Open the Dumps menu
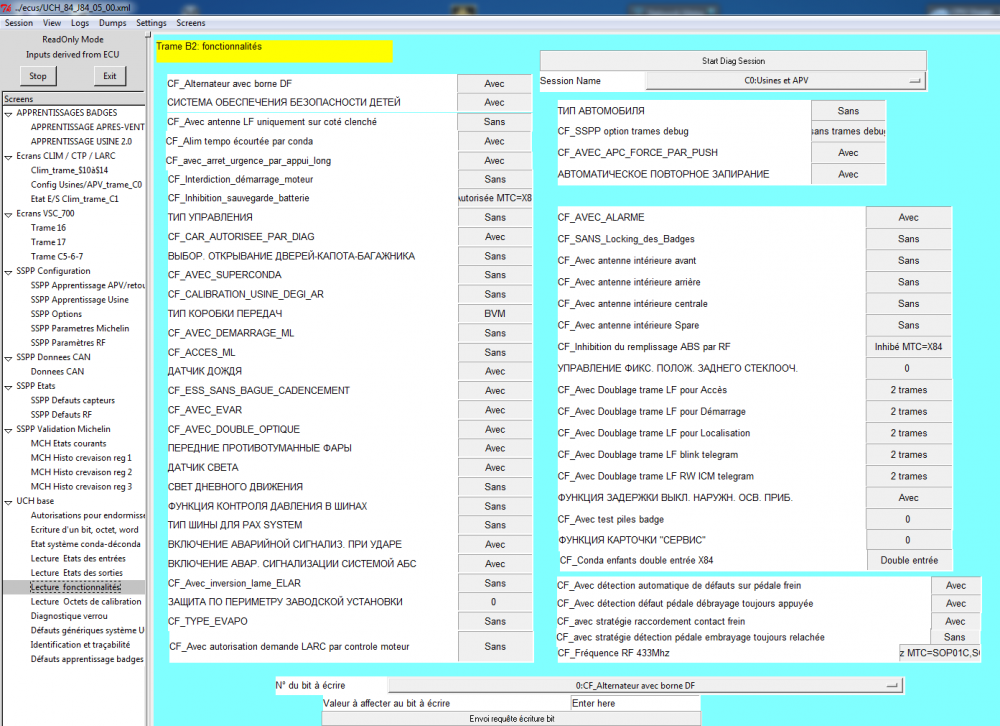Viewport: 1000px width, 726px height. [x=112, y=23]
